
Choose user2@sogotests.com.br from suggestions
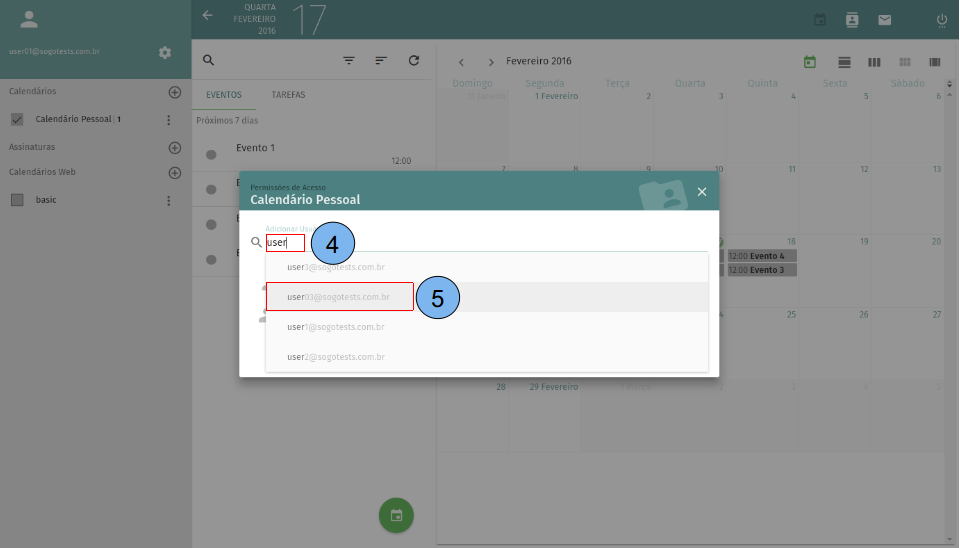click(x=336, y=357)
